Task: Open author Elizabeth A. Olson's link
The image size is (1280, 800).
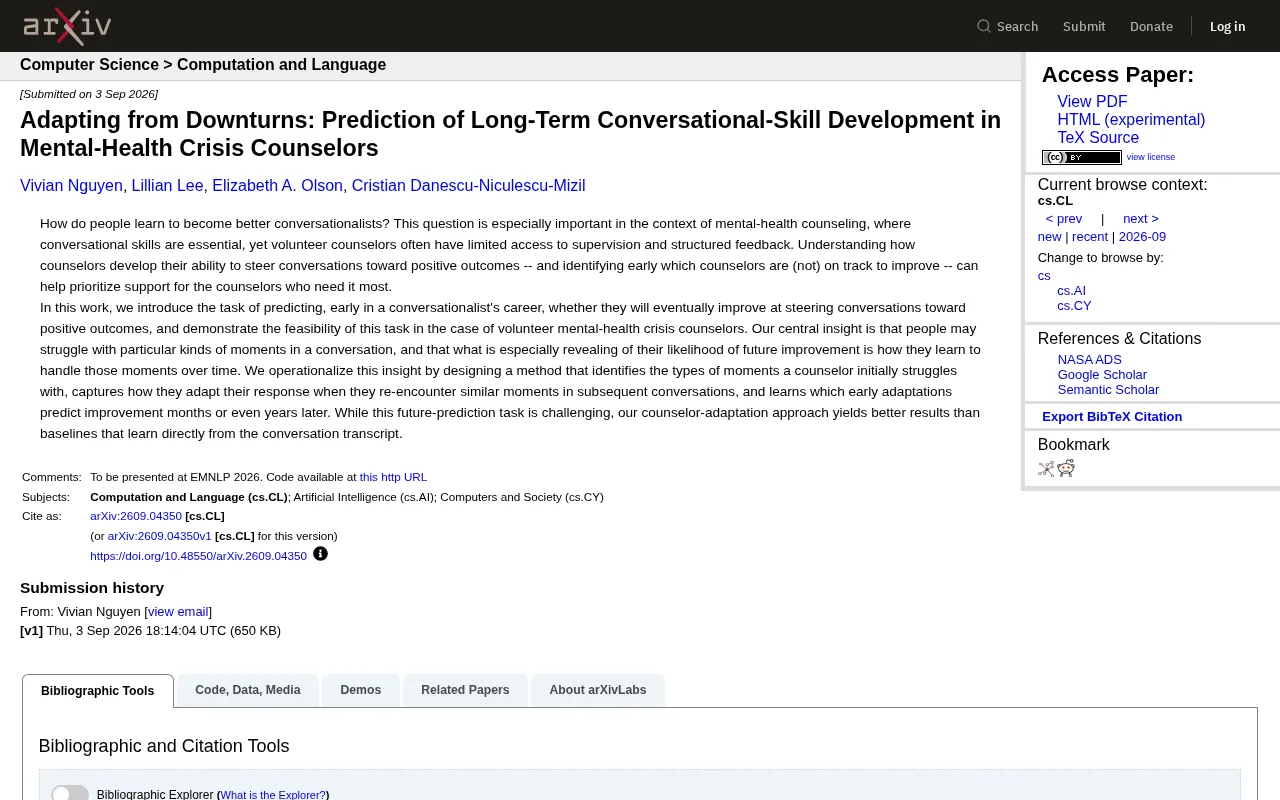Action: 277,186
